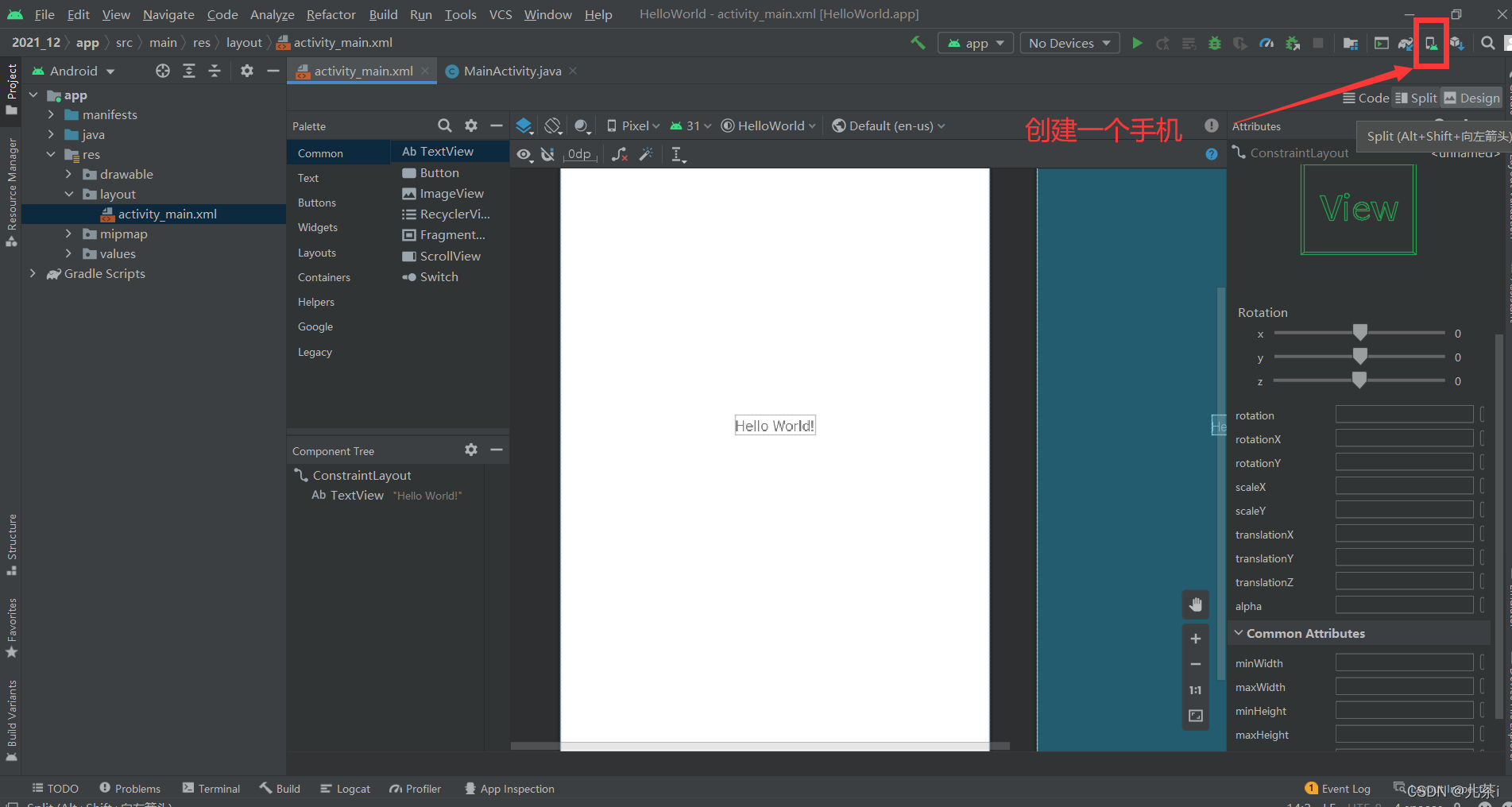The width and height of the screenshot is (1512, 807).
Task: Click Attach Debugger to Android Process icon
Action: (x=1293, y=43)
